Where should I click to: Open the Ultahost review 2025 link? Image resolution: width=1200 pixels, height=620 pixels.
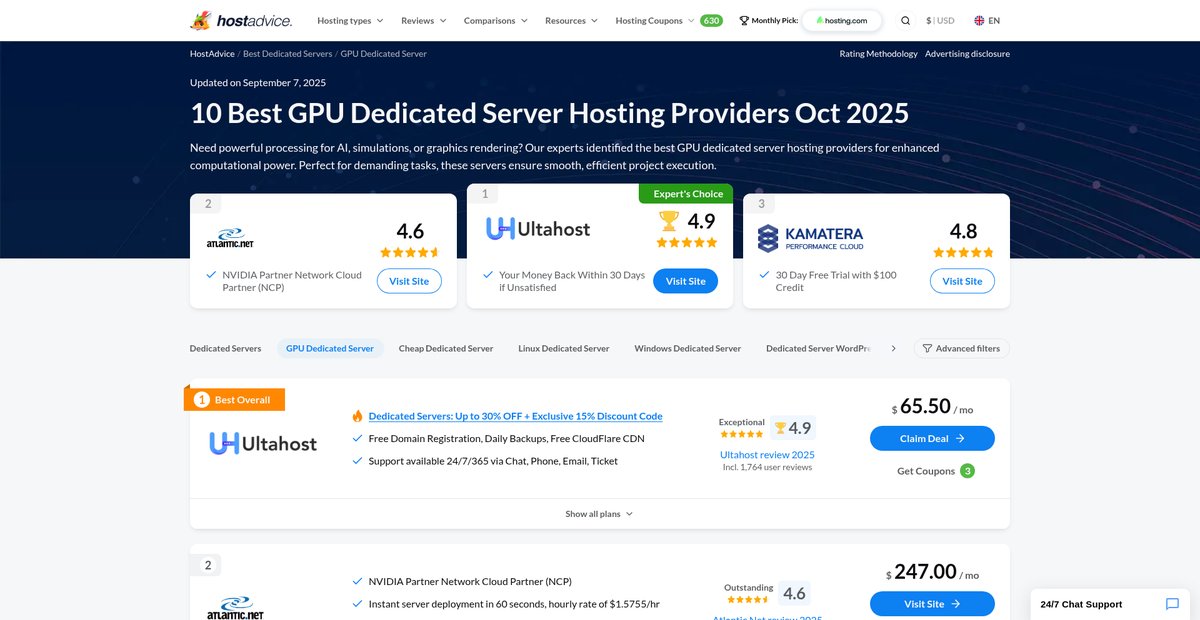(x=767, y=454)
